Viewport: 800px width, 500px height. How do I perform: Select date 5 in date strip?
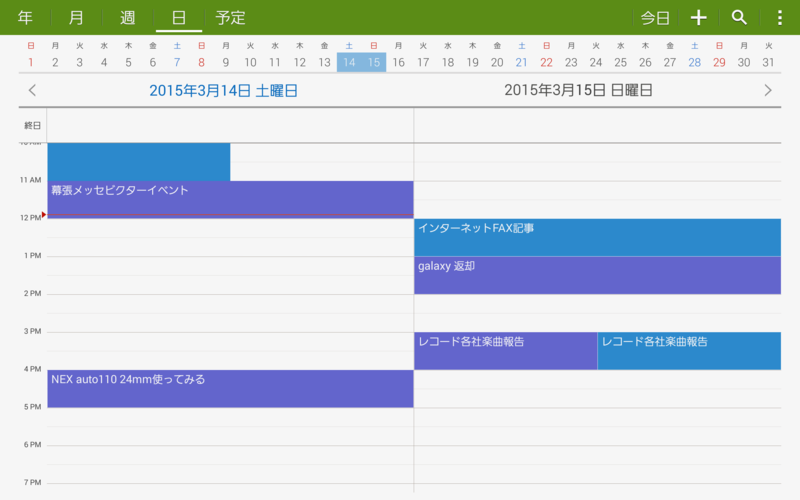point(129,62)
